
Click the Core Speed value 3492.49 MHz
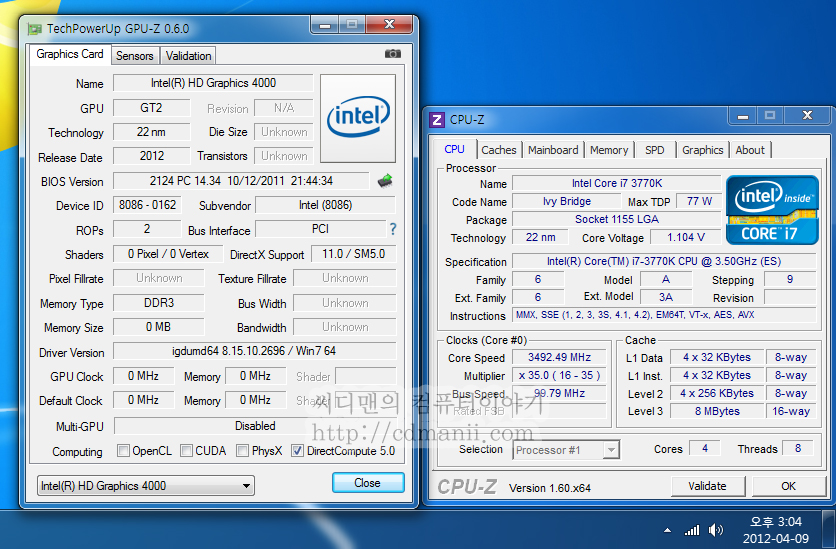(559, 357)
